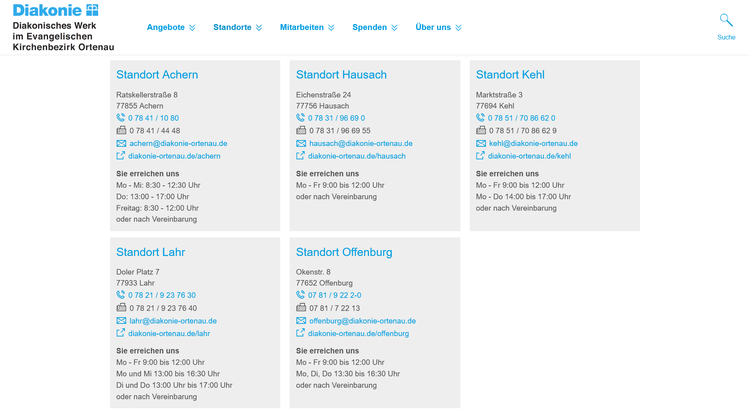Select the address text Eichenstraße 24

coord(323,95)
